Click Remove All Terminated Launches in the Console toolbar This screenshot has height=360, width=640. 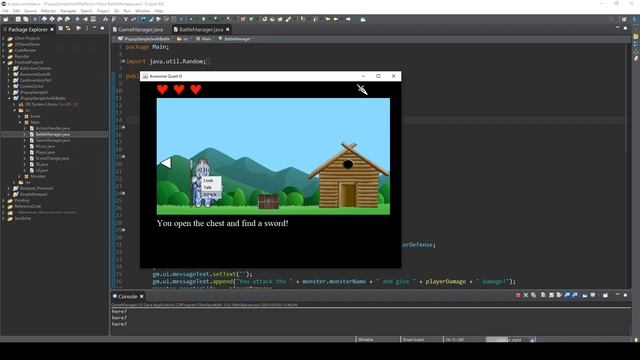[533, 295]
